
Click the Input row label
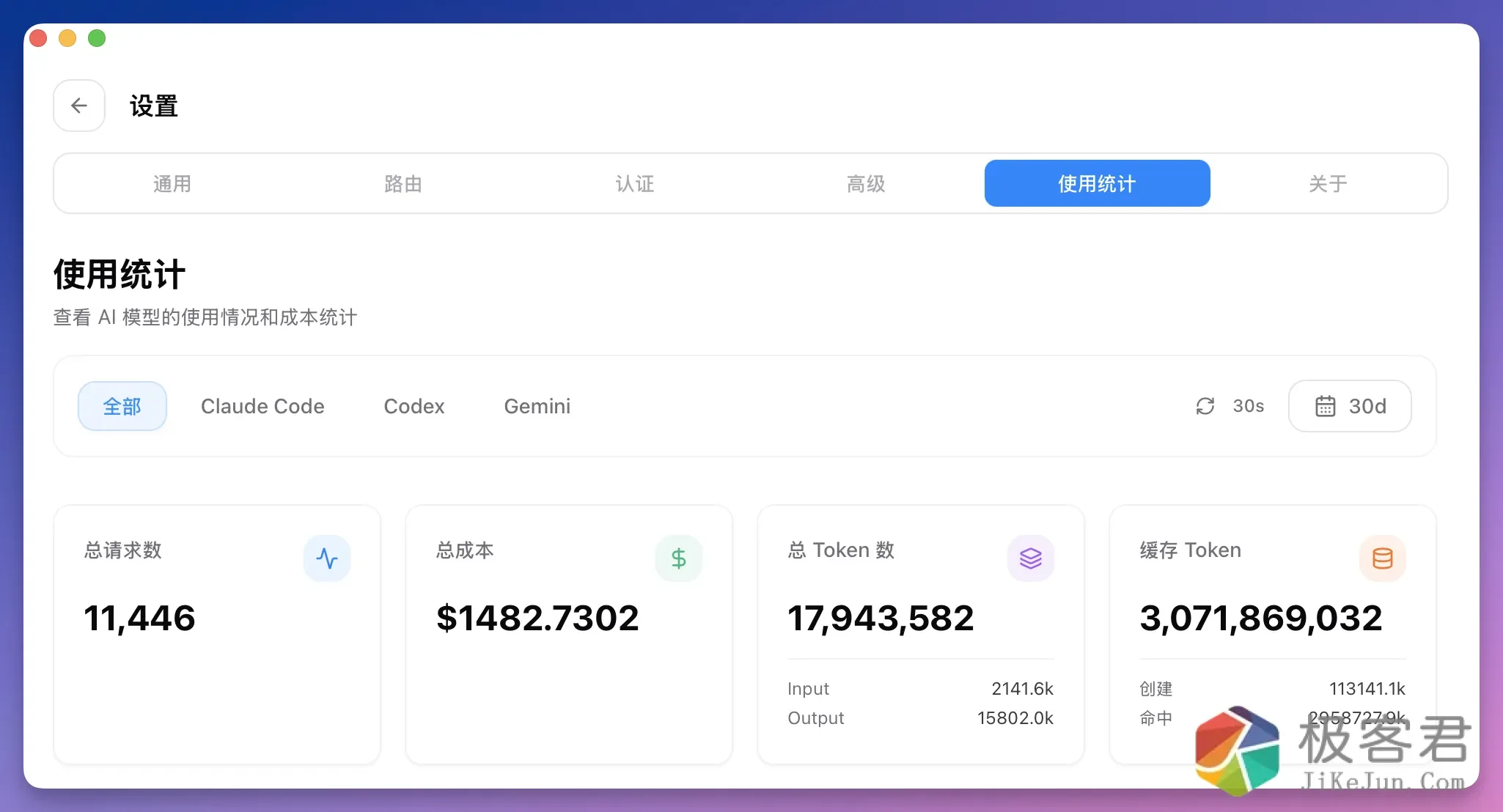pyautogui.click(x=808, y=689)
